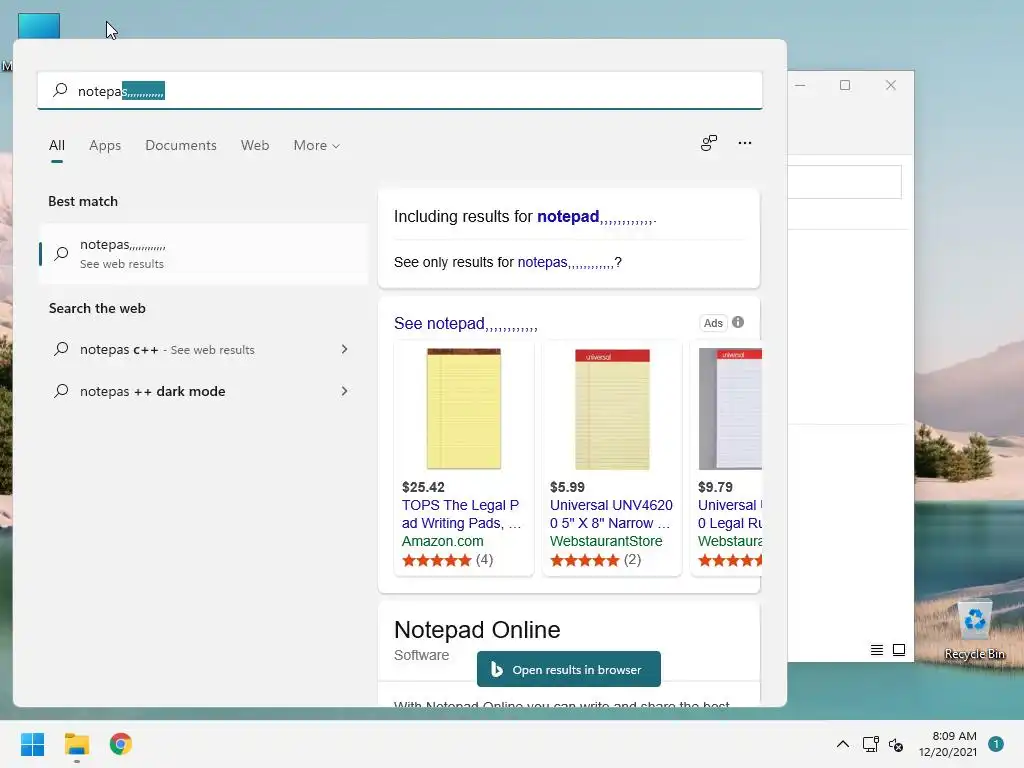The image size is (1024, 768).
Task: Click the $25.42 price
Action: (x=423, y=487)
